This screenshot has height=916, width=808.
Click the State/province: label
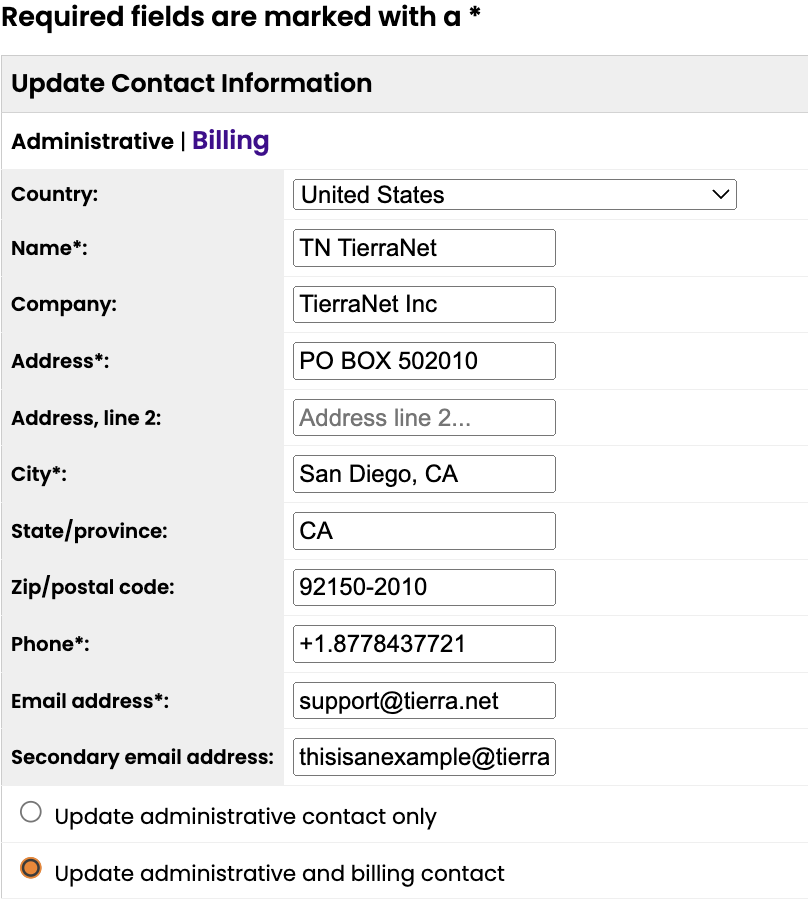[x=89, y=531]
